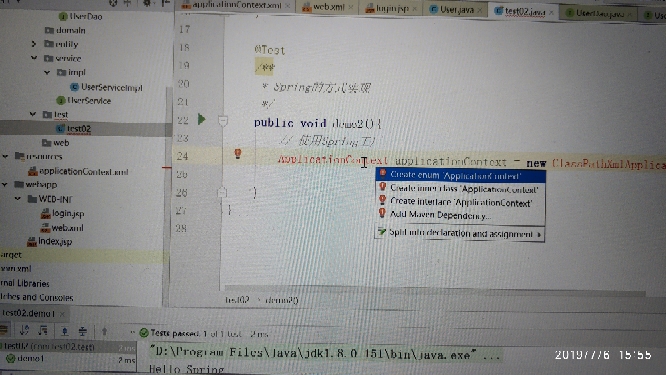The width and height of the screenshot is (666, 375).
Task: Click the 'Hello Spring' console output line
Action: click(x=186, y=369)
